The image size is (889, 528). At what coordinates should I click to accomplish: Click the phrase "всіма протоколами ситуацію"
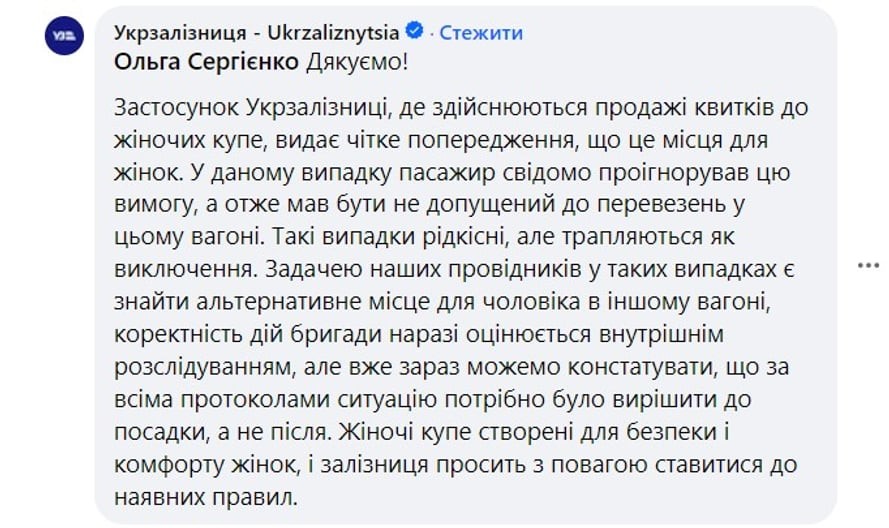coord(276,399)
